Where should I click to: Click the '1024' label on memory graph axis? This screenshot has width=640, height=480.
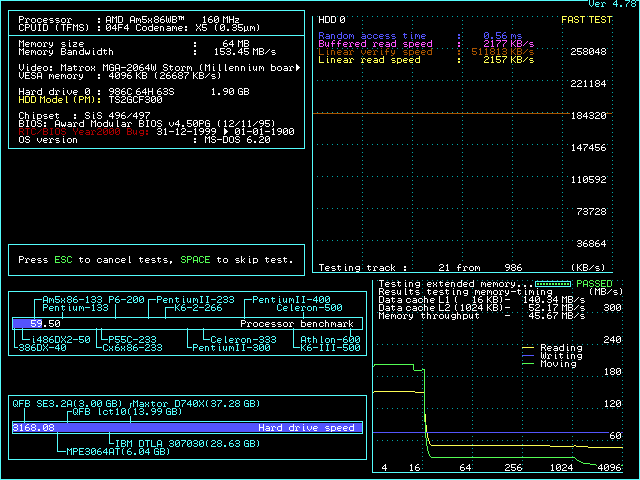point(561,468)
